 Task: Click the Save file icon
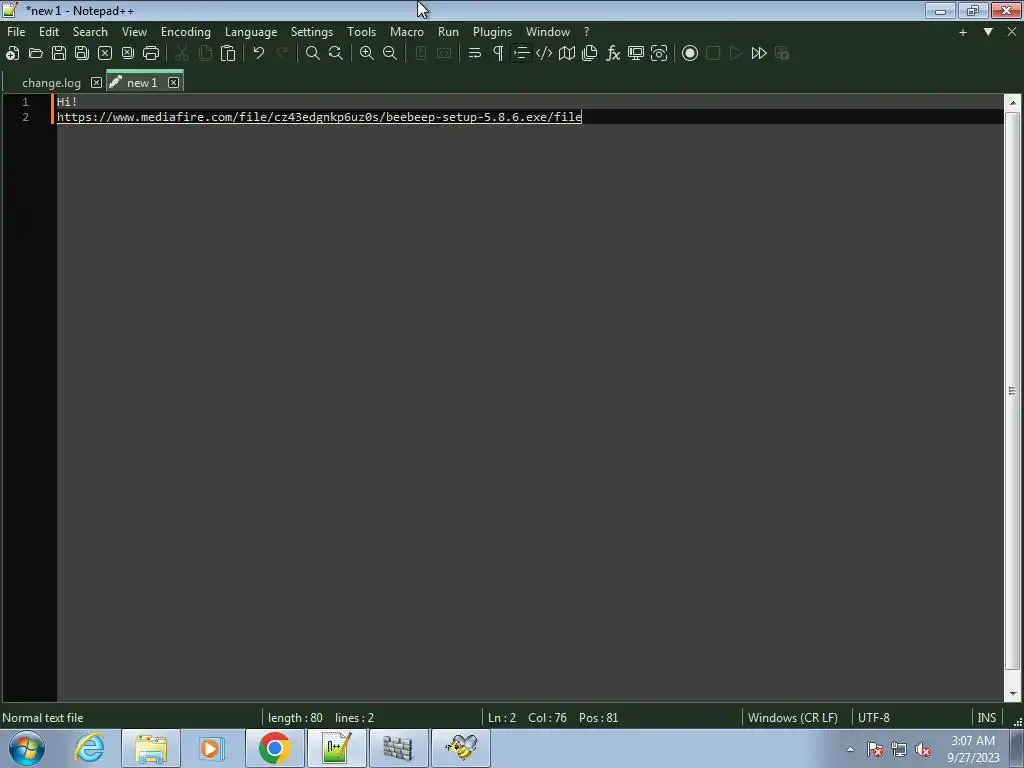click(x=59, y=54)
